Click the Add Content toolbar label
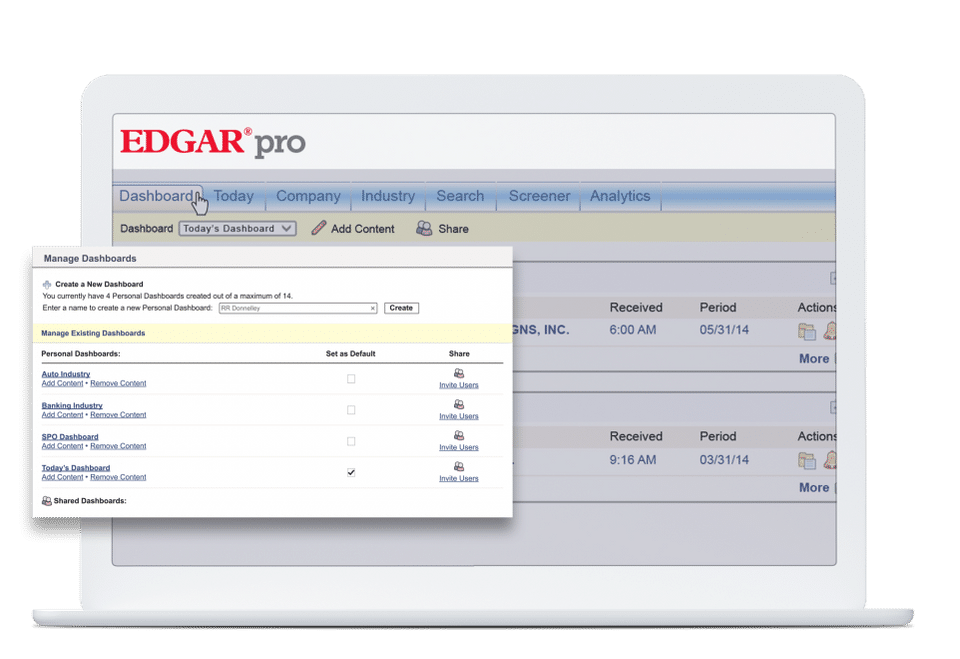The width and height of the screenshot is (960, 659). (x=362, y=229)
